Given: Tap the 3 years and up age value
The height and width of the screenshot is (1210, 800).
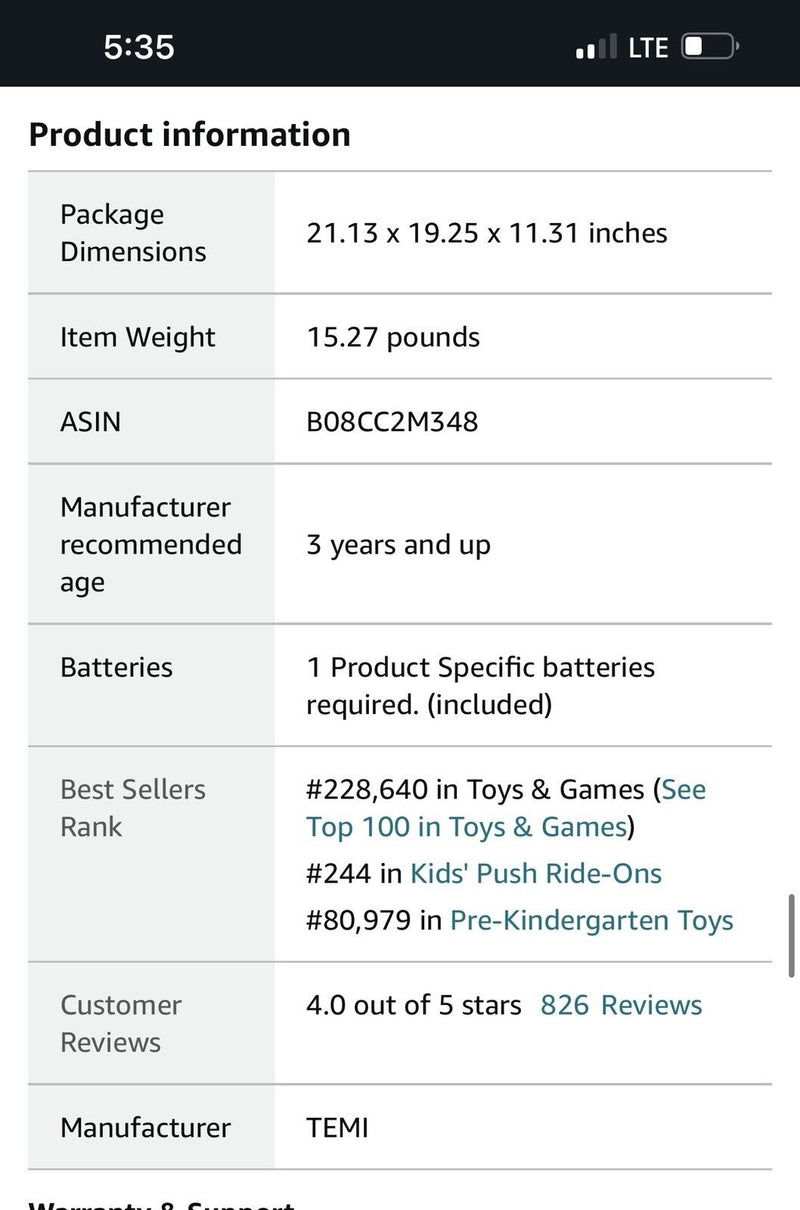Looking at the screenshot, I should pyautogui.click(x=398, y=545).
